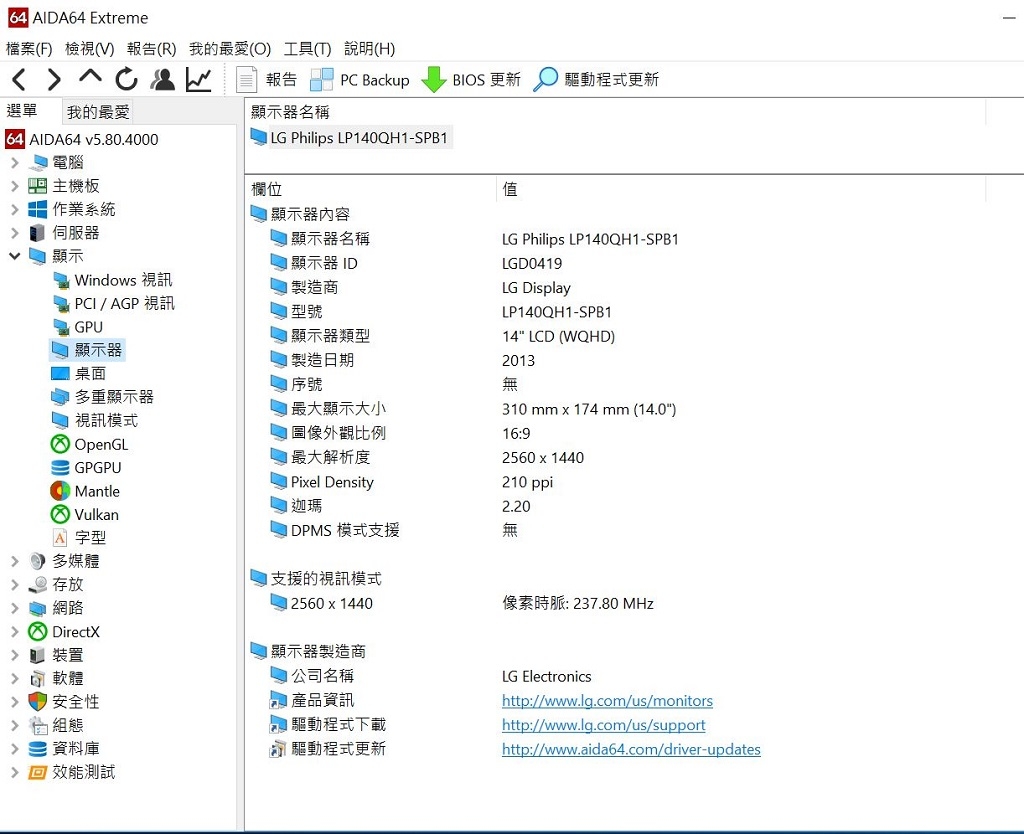Open the 報告(R) menu
This screenshot has width=1024, height=834.
tap(152, 49)
